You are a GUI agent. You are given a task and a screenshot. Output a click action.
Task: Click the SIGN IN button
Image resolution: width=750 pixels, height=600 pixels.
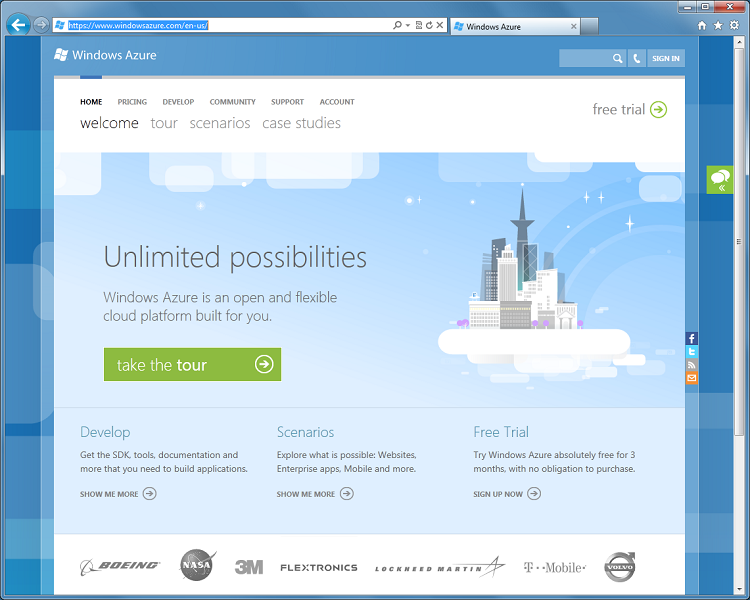point(666,58)
